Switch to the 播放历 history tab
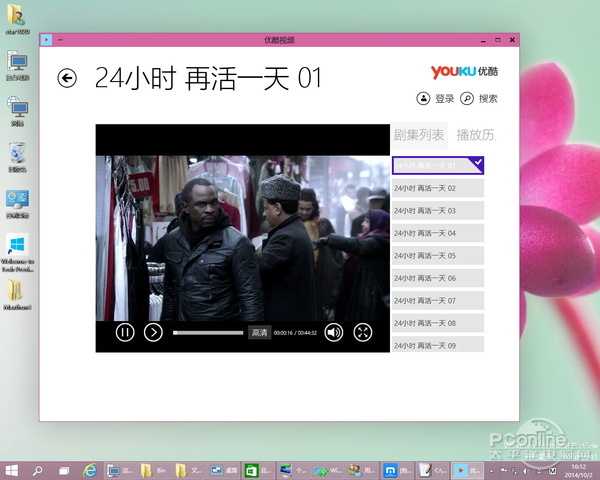The image size is (600, 480). (x=476, y=135)
